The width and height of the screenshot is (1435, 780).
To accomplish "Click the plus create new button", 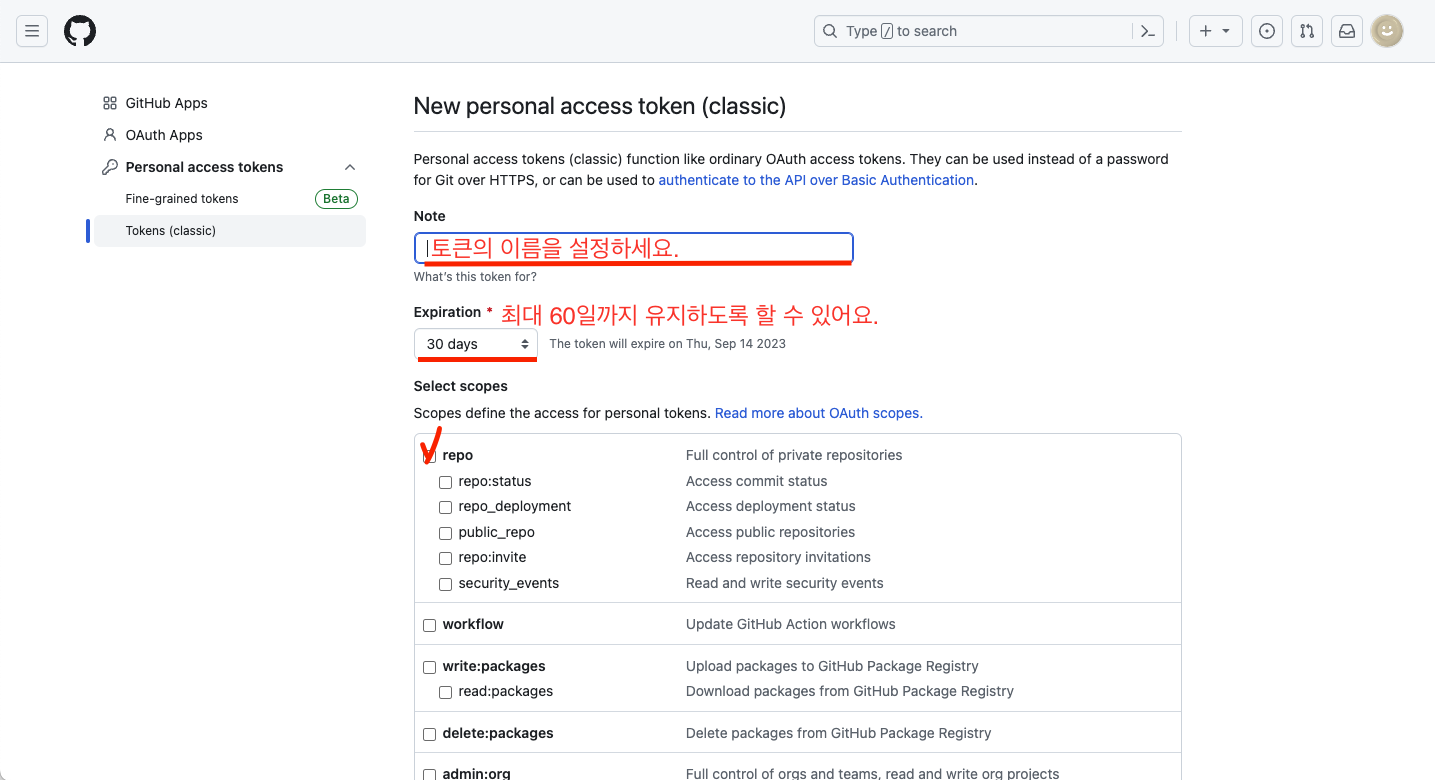I will coord(1215,31).
